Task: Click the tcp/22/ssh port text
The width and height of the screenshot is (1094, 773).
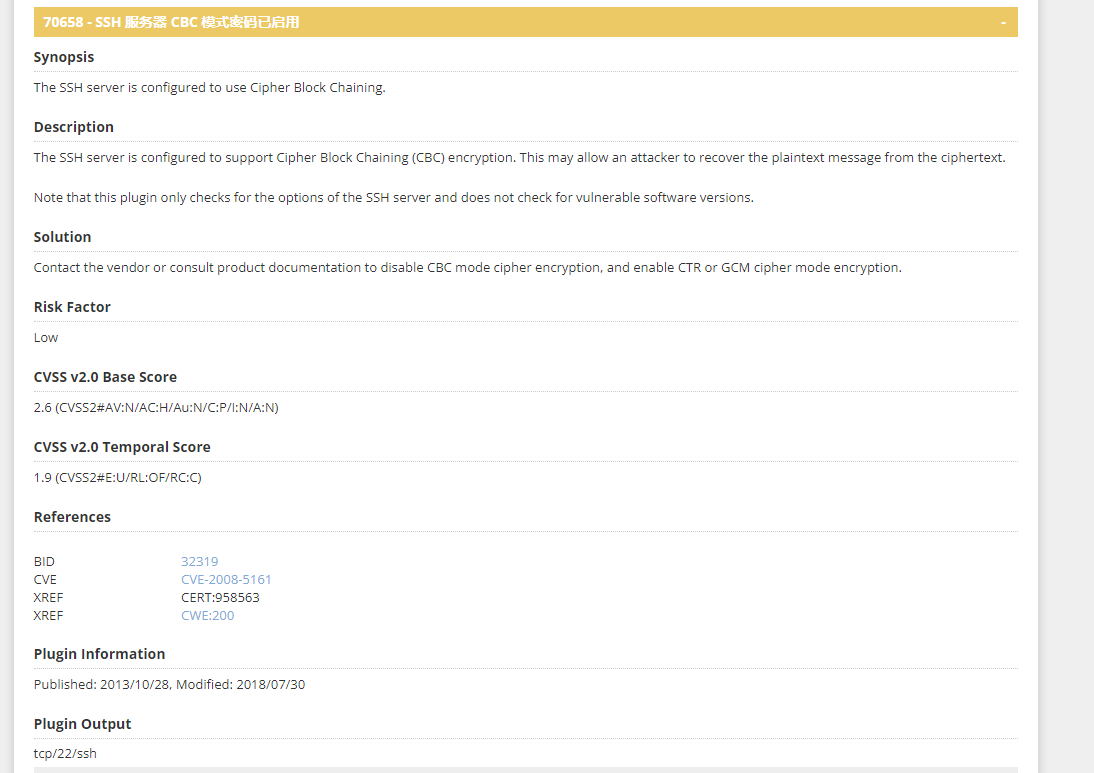Action: [65, 754]
